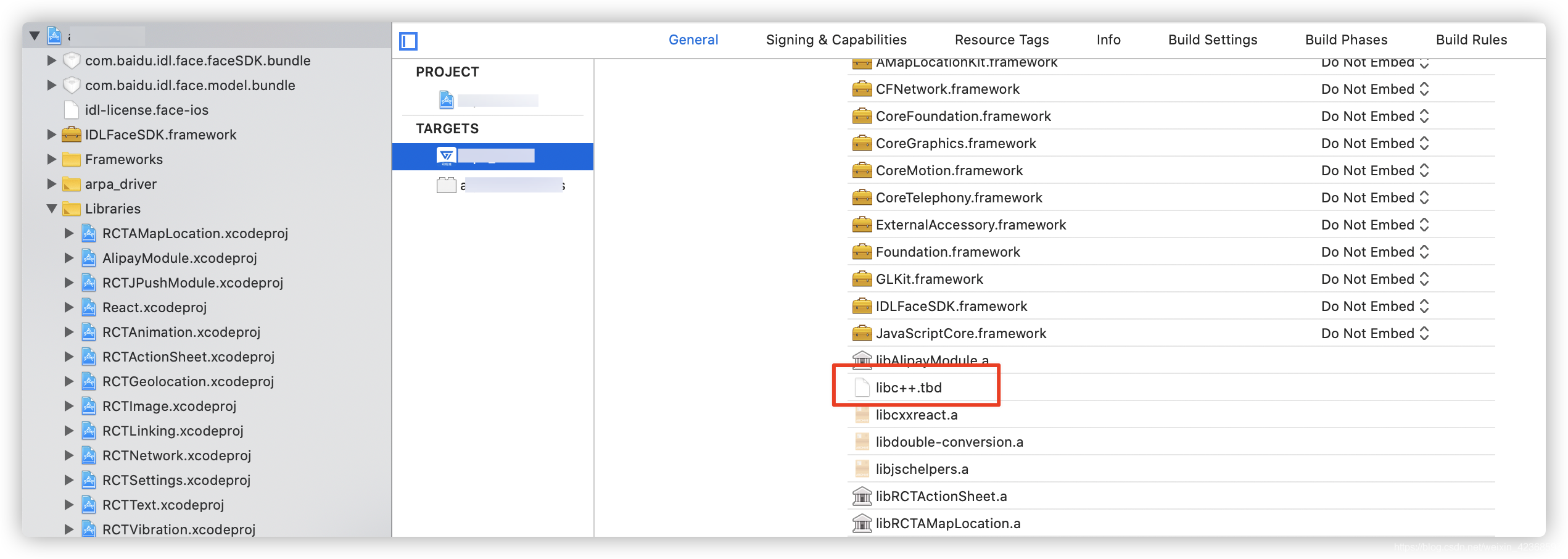Click the RCTAMapLocation.xcodeproj project icon

(x=89, y=233)
